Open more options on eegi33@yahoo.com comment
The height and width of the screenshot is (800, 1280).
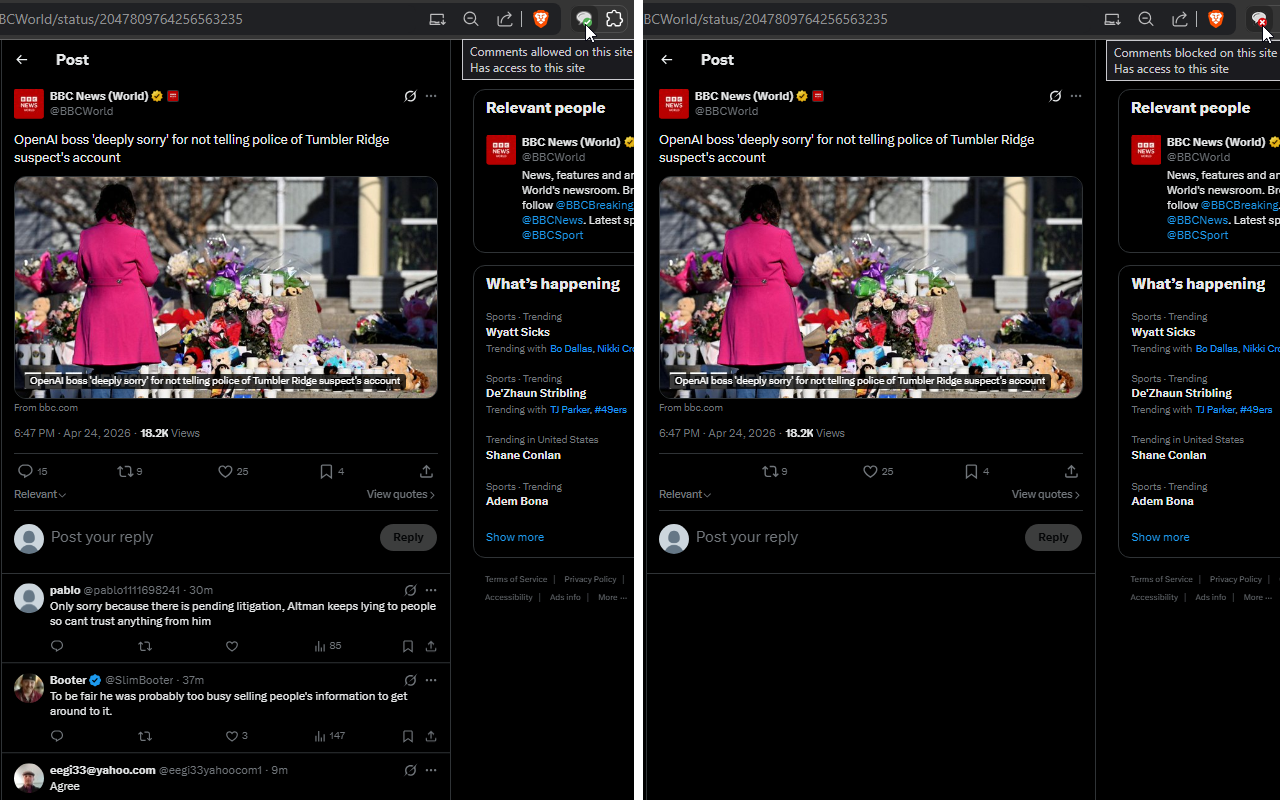(x=431, y=770)
